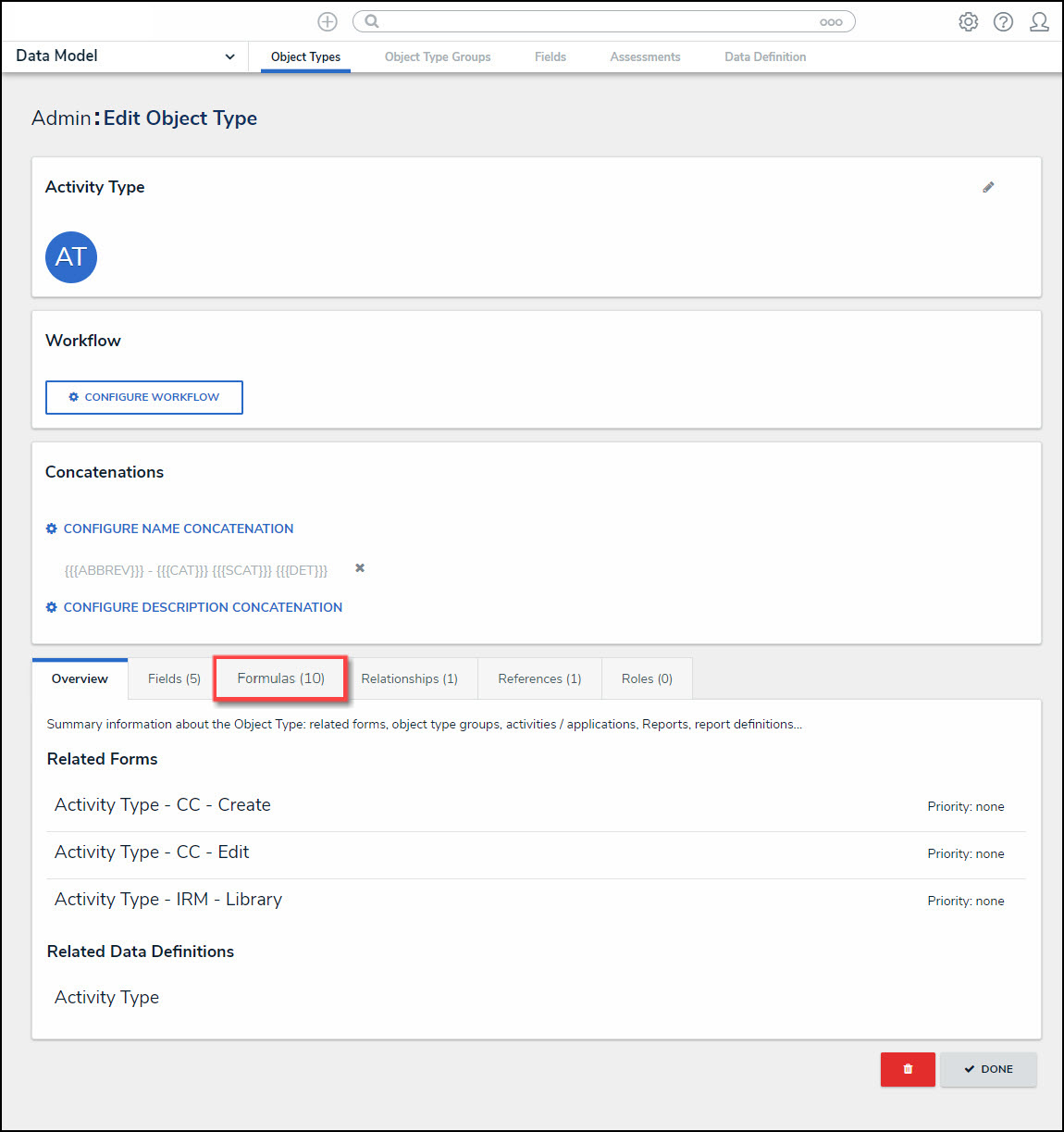
Task: Open the Fields (5) tab
Action: pos(174,678)
